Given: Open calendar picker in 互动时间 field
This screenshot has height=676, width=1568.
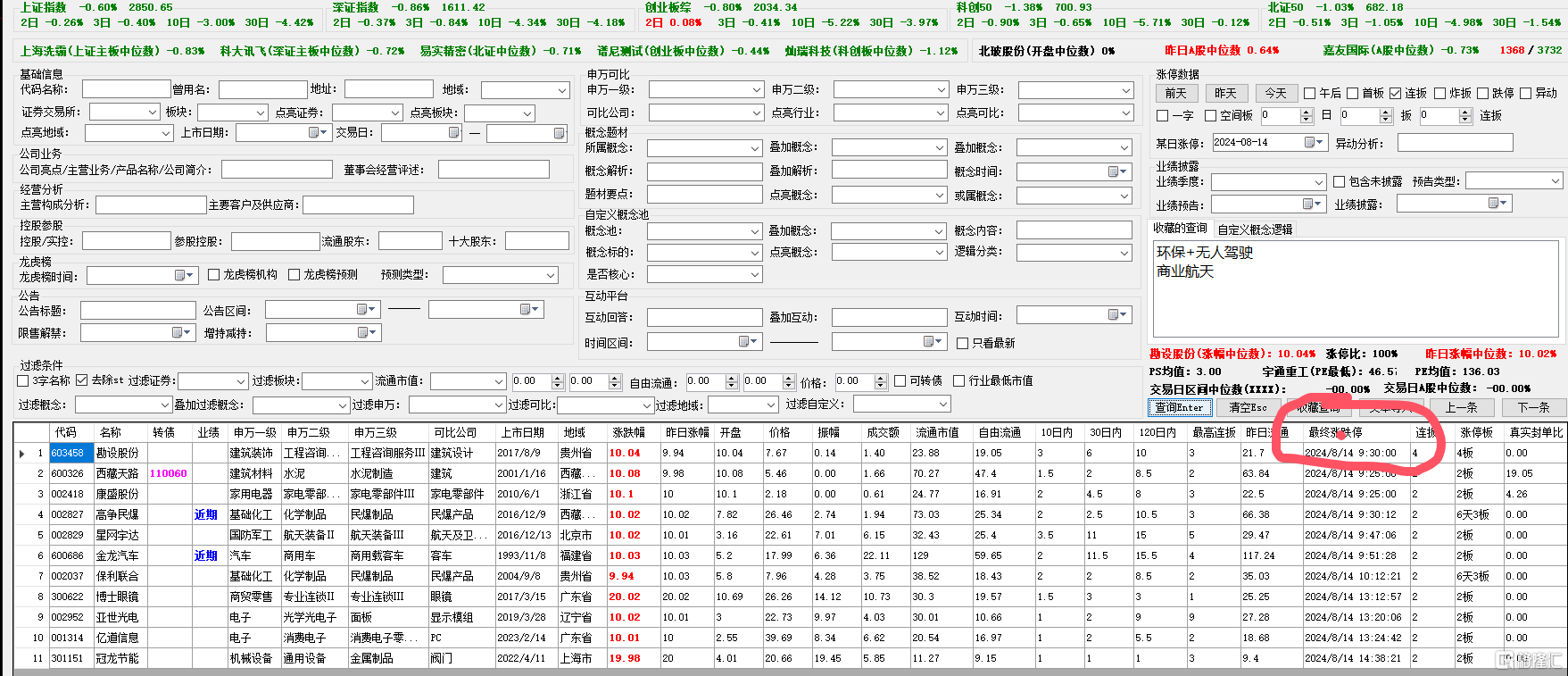Looking at the screenshot, I should (x=1117, y=314).
